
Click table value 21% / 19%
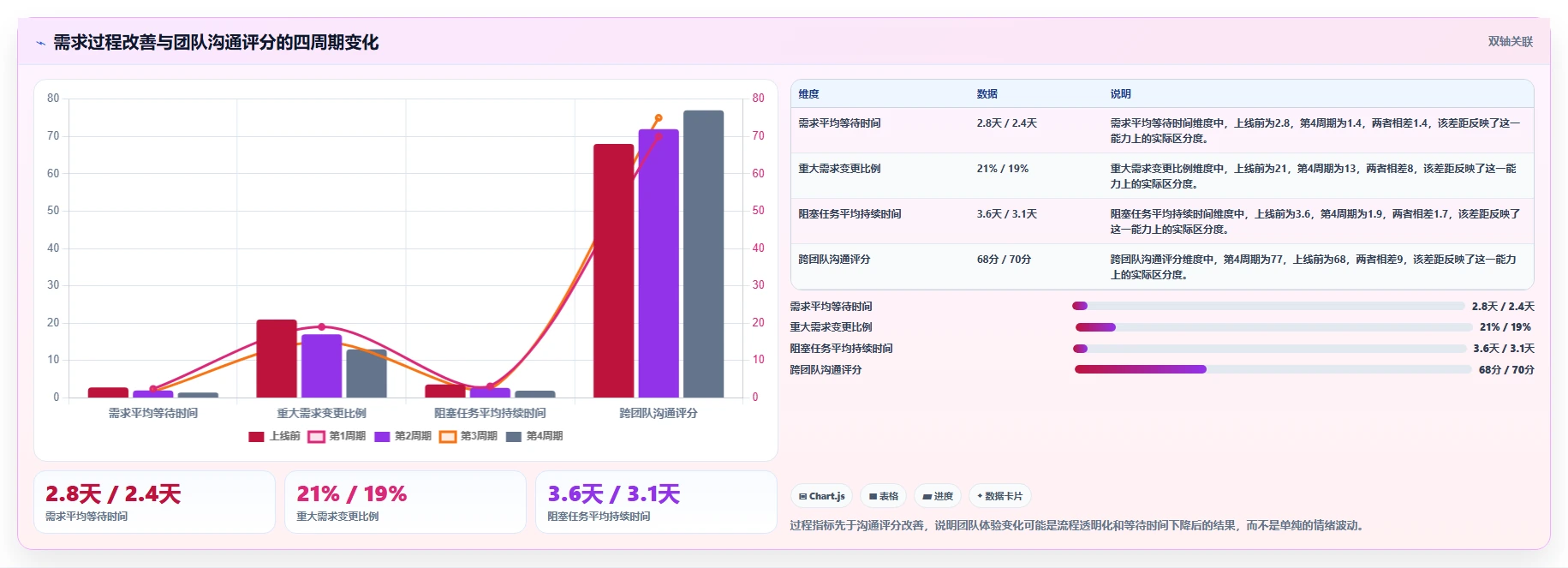[1002, 169]
